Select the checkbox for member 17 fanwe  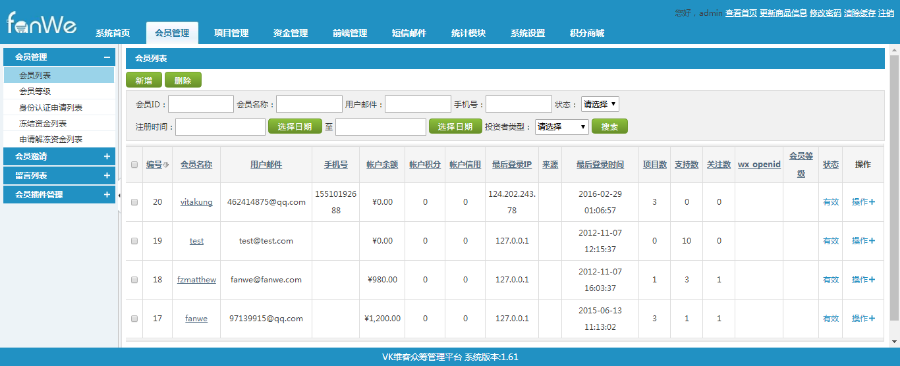(135, 318)
